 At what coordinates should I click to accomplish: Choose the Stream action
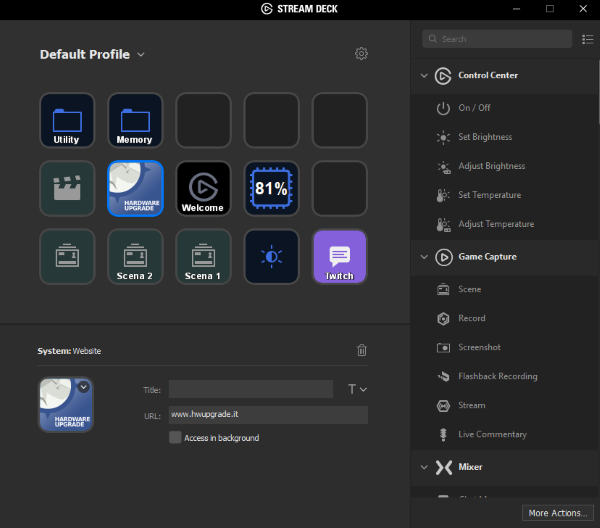[505, 406]
